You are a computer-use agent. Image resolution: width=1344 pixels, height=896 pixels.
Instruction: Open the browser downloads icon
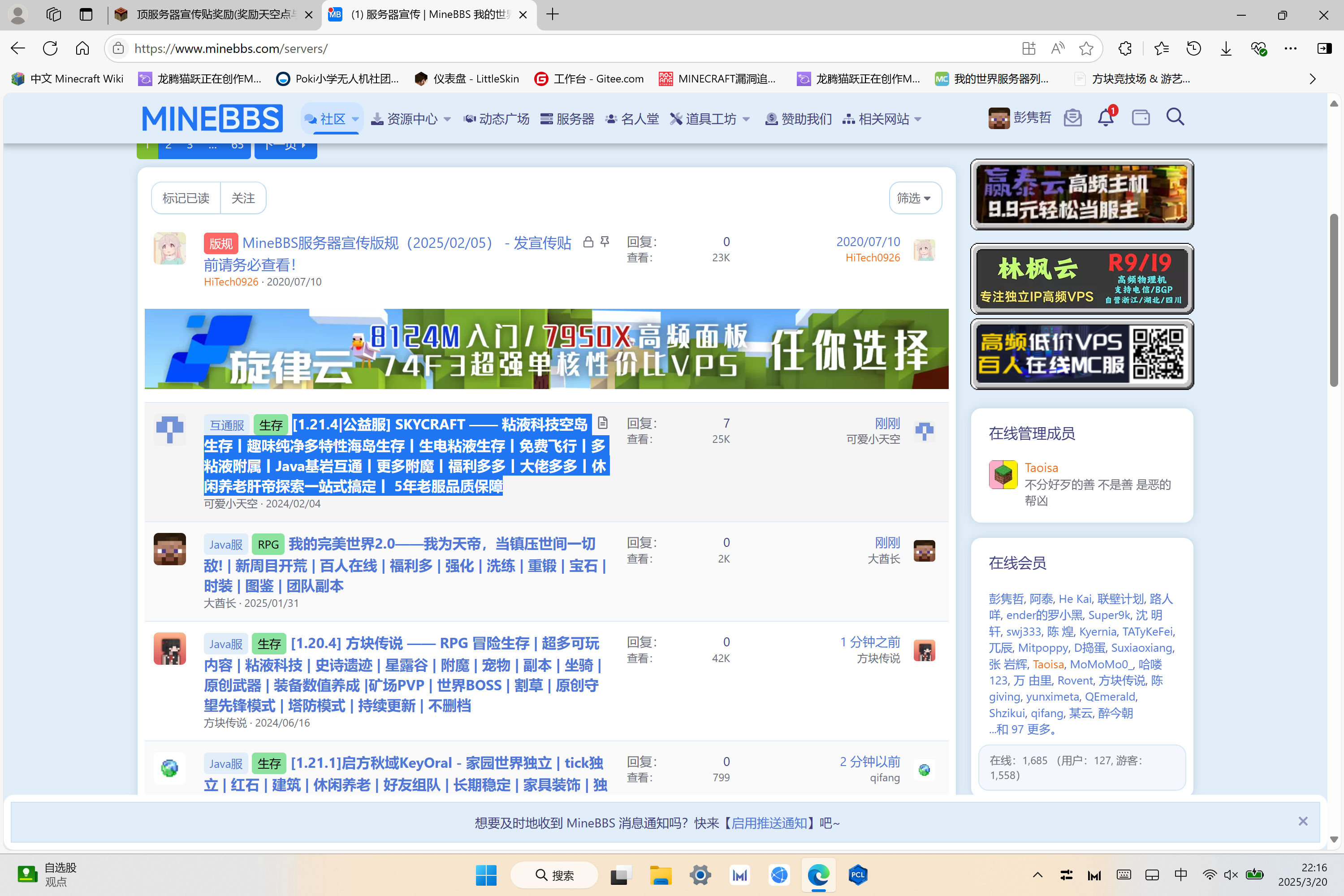[1226, 48]
